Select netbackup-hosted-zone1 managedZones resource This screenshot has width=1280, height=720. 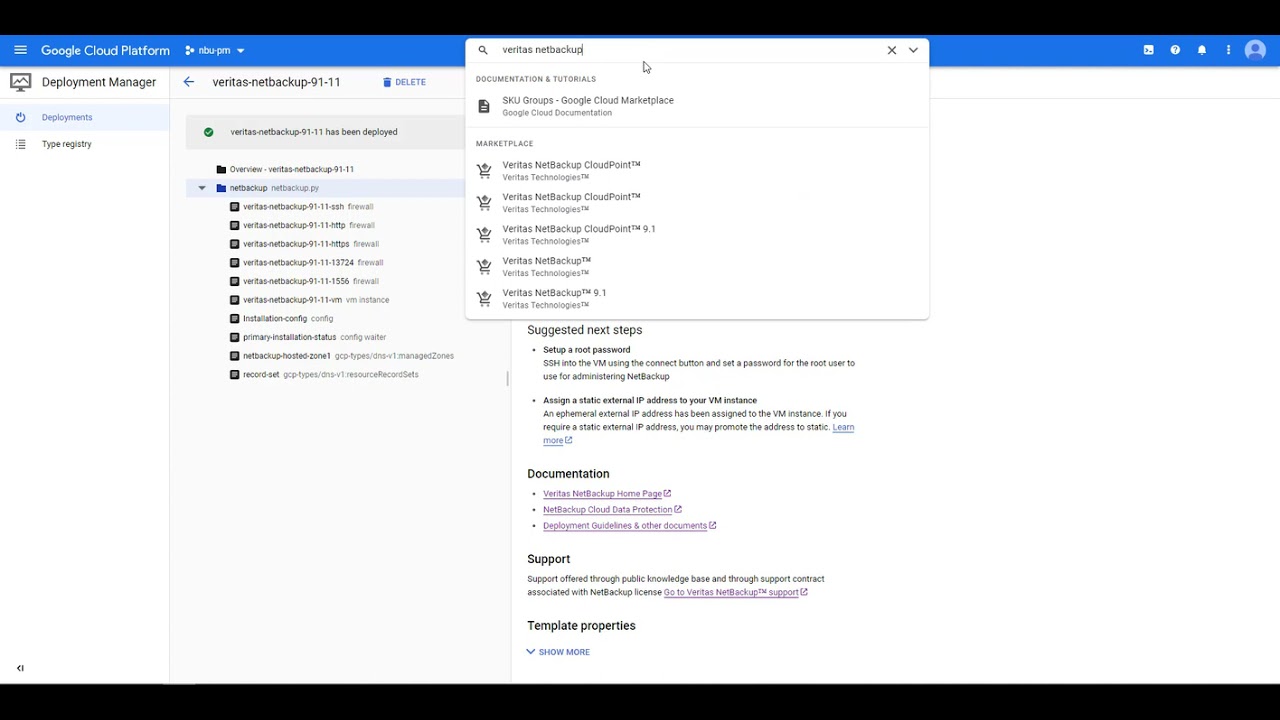pyautogui.click(x=341, y=356)
